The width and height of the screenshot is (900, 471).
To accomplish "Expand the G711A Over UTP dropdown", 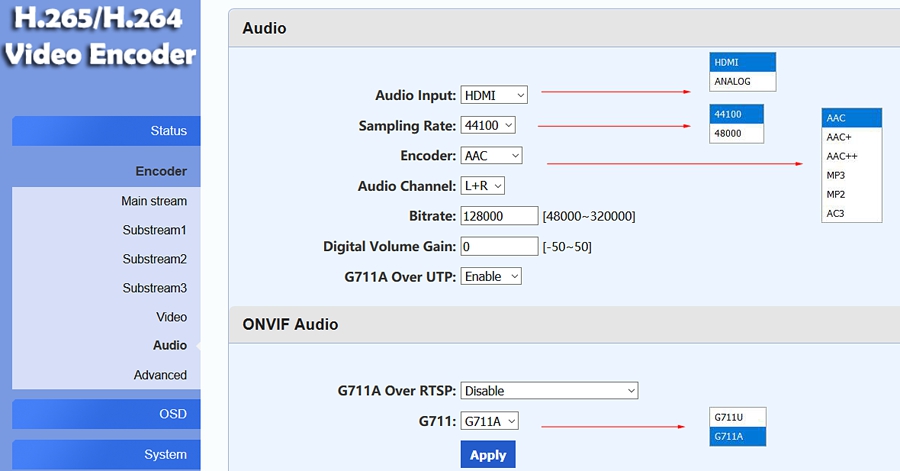I will click(x=491, y=276).
